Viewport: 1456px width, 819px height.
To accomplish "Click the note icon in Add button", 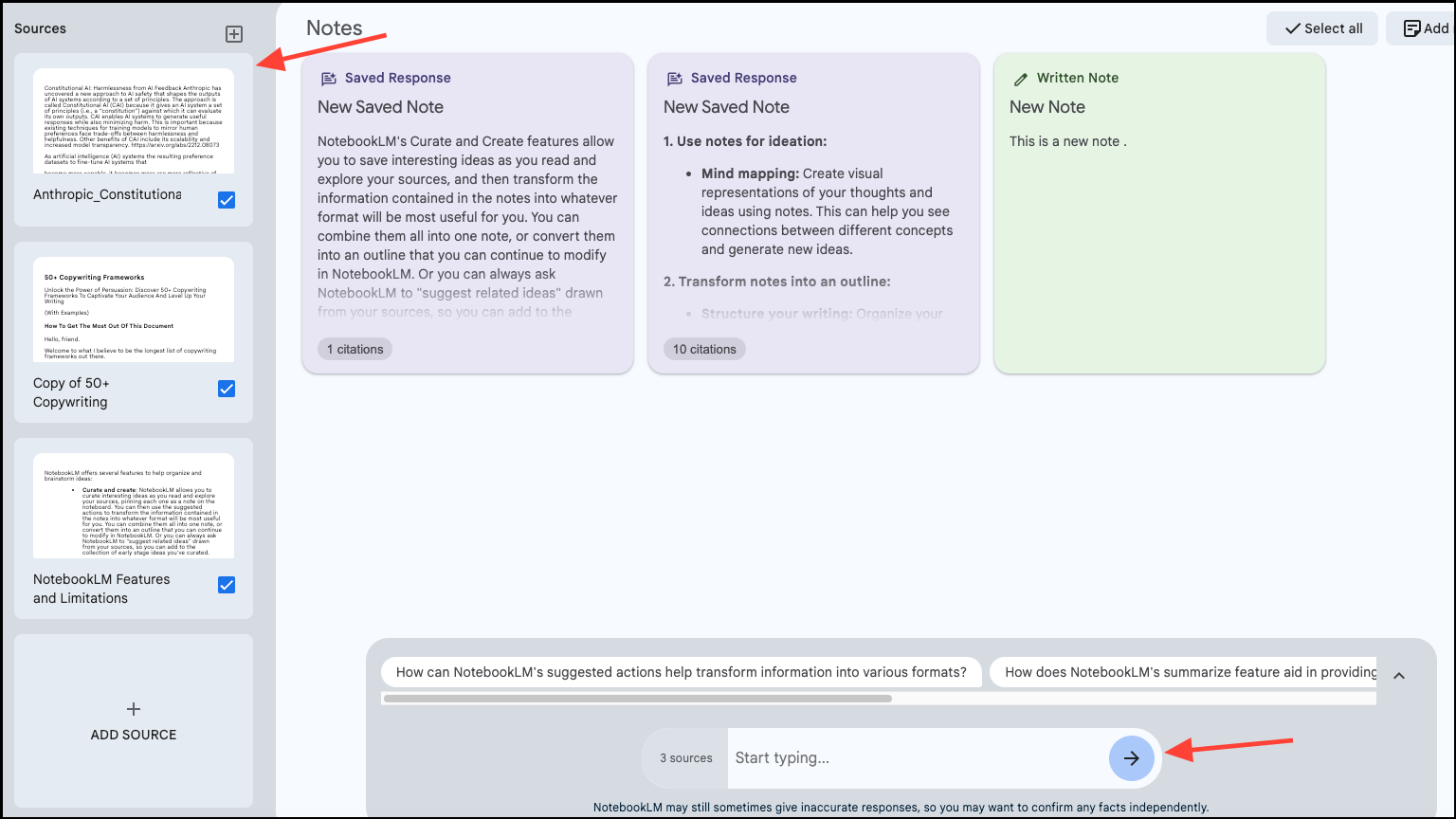I will pyautogui.click(x=1412, y=28).
